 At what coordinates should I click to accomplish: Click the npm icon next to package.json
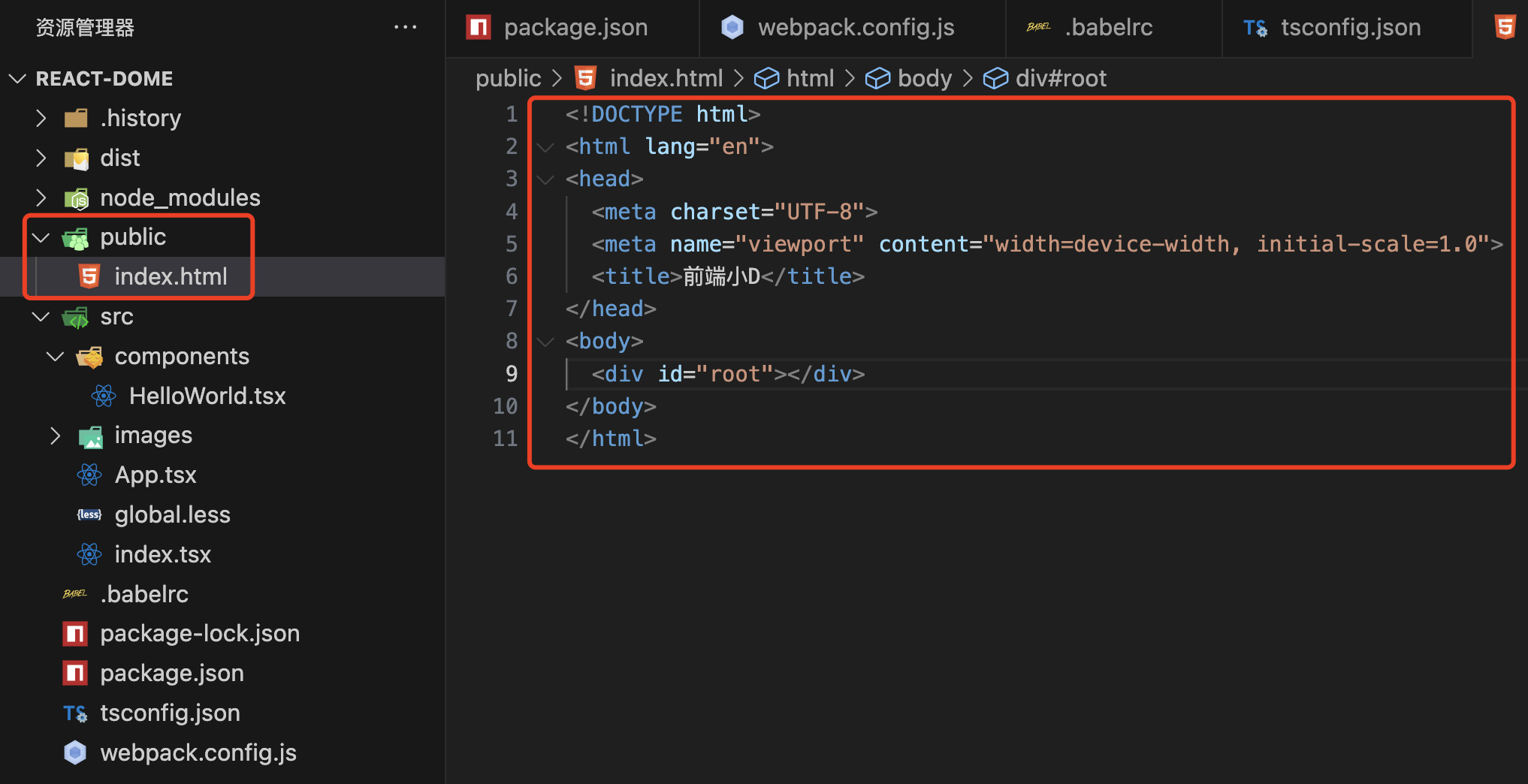(75, 673)
